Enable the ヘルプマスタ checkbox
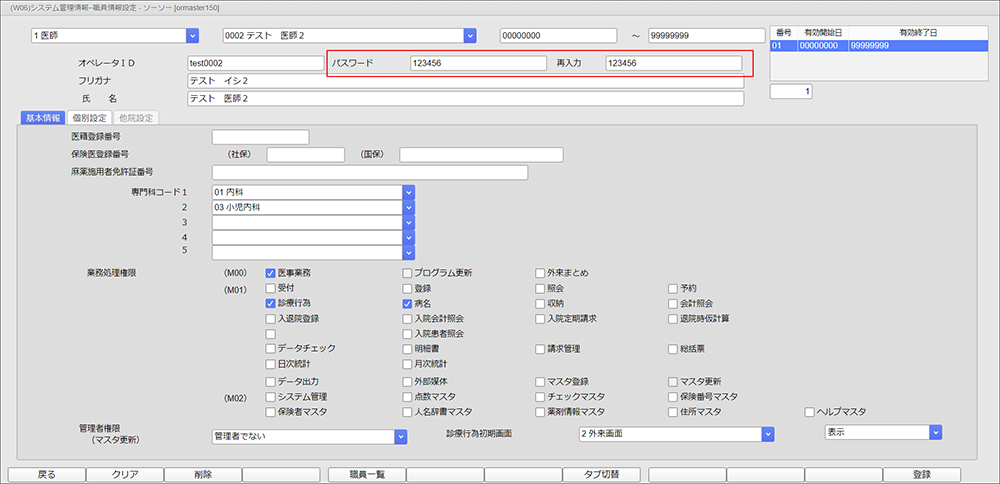The height and width of the screenshot is (484, 1000). pos(811,412)
